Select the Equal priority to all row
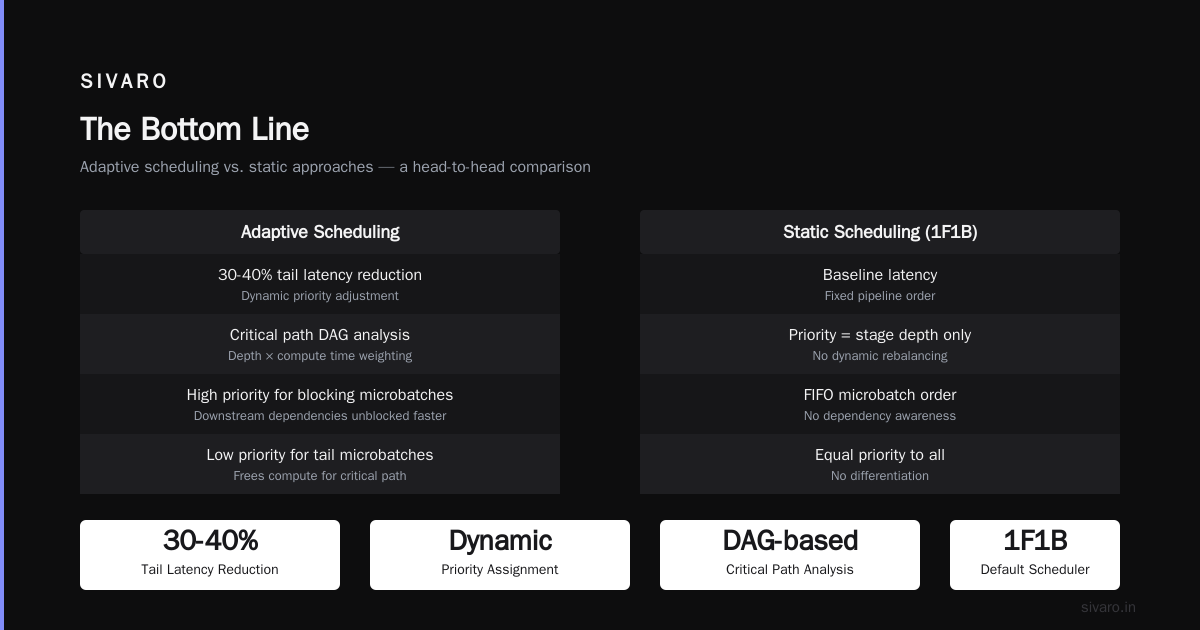Viewport: 1200px width, 630px height. 880,464
